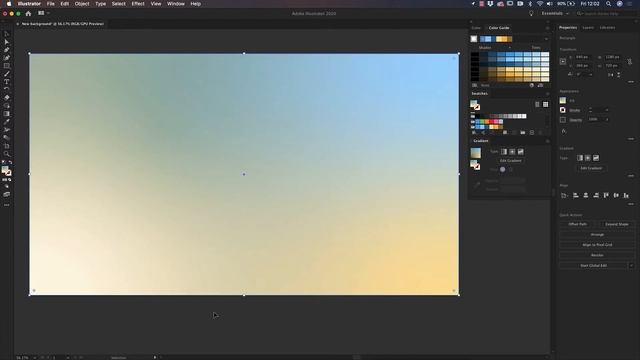The height and width of the screenshot is (360, 640).
Task: Select the Rectangle tool
Action: click(7, 66)
